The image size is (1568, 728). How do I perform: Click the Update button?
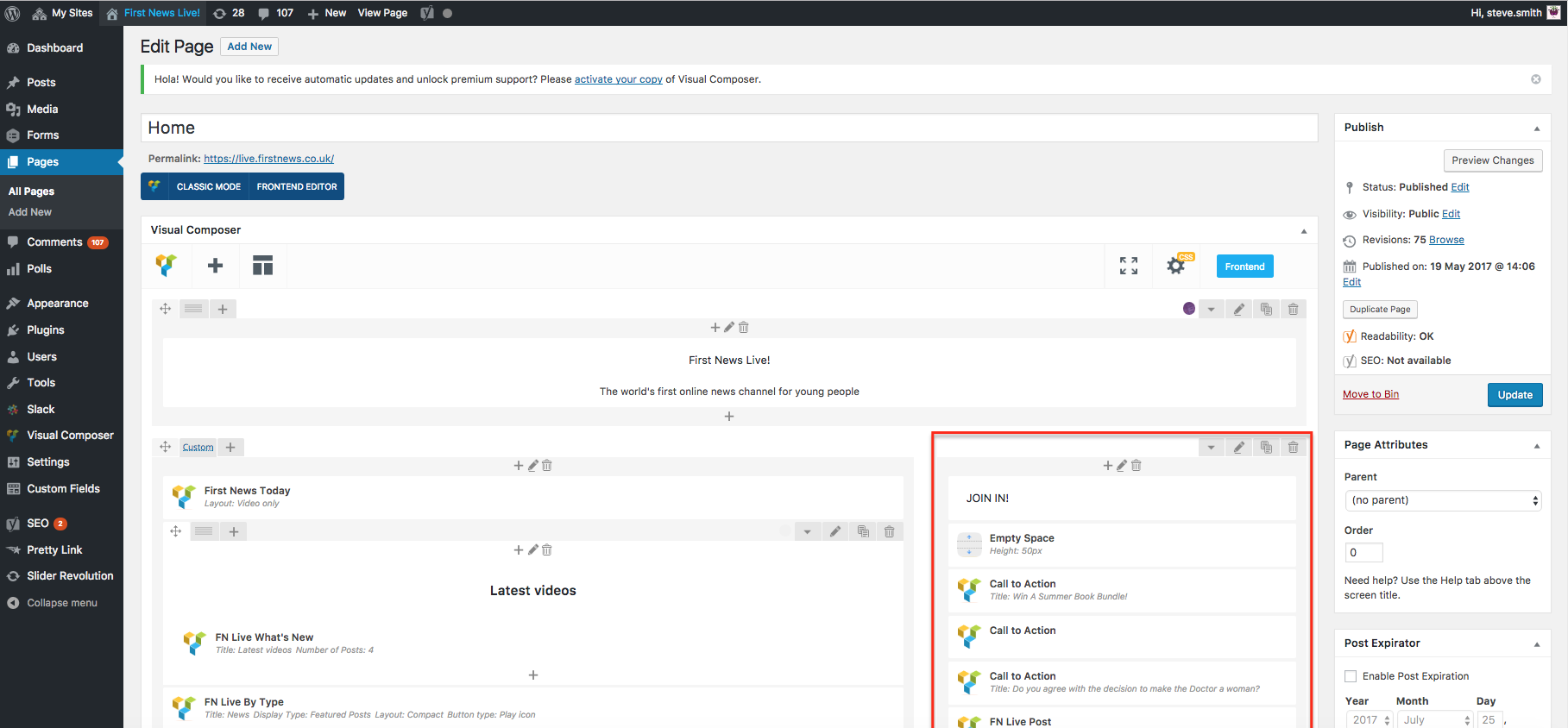pyautogui.click(x=1514, y=395)
